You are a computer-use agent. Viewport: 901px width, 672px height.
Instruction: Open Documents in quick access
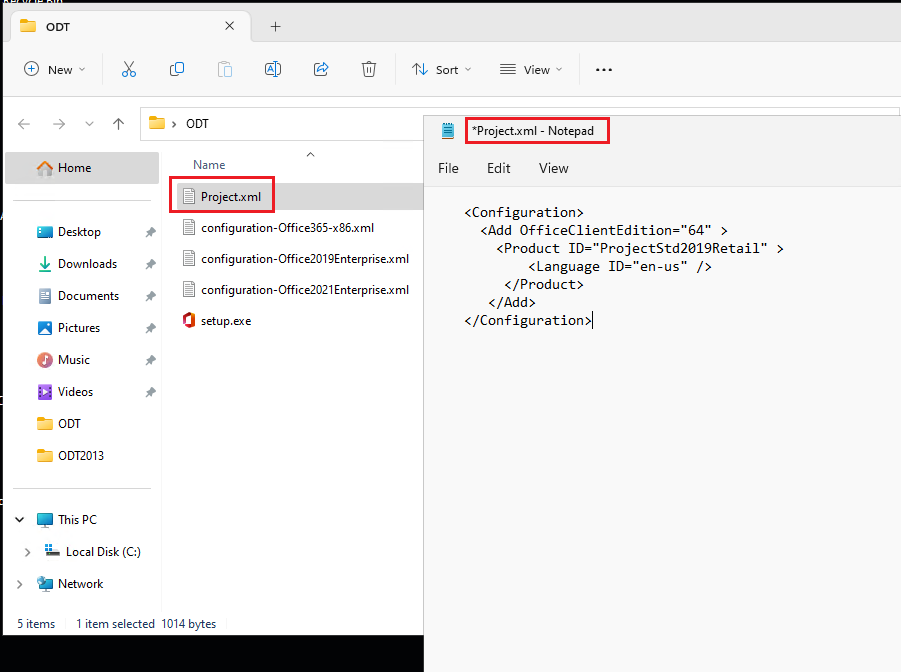point(88,296)
